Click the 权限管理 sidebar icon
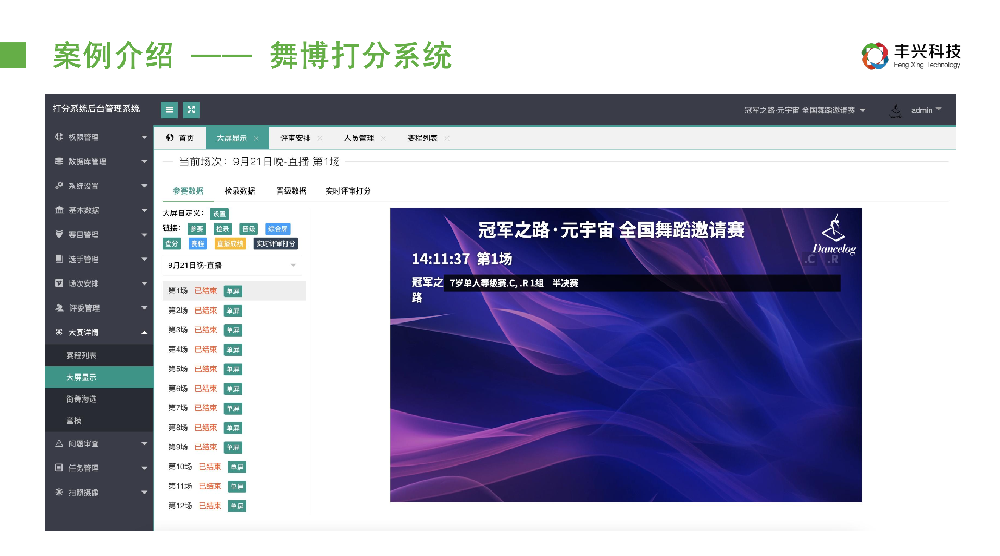The width and height of the screenshot is (1000, 556). 59,136
